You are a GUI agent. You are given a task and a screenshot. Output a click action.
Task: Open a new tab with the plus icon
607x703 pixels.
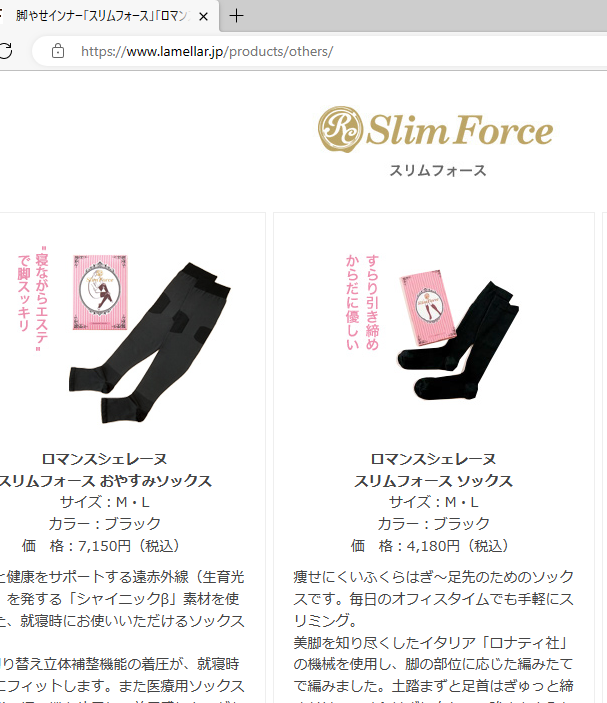click(236, 16)
